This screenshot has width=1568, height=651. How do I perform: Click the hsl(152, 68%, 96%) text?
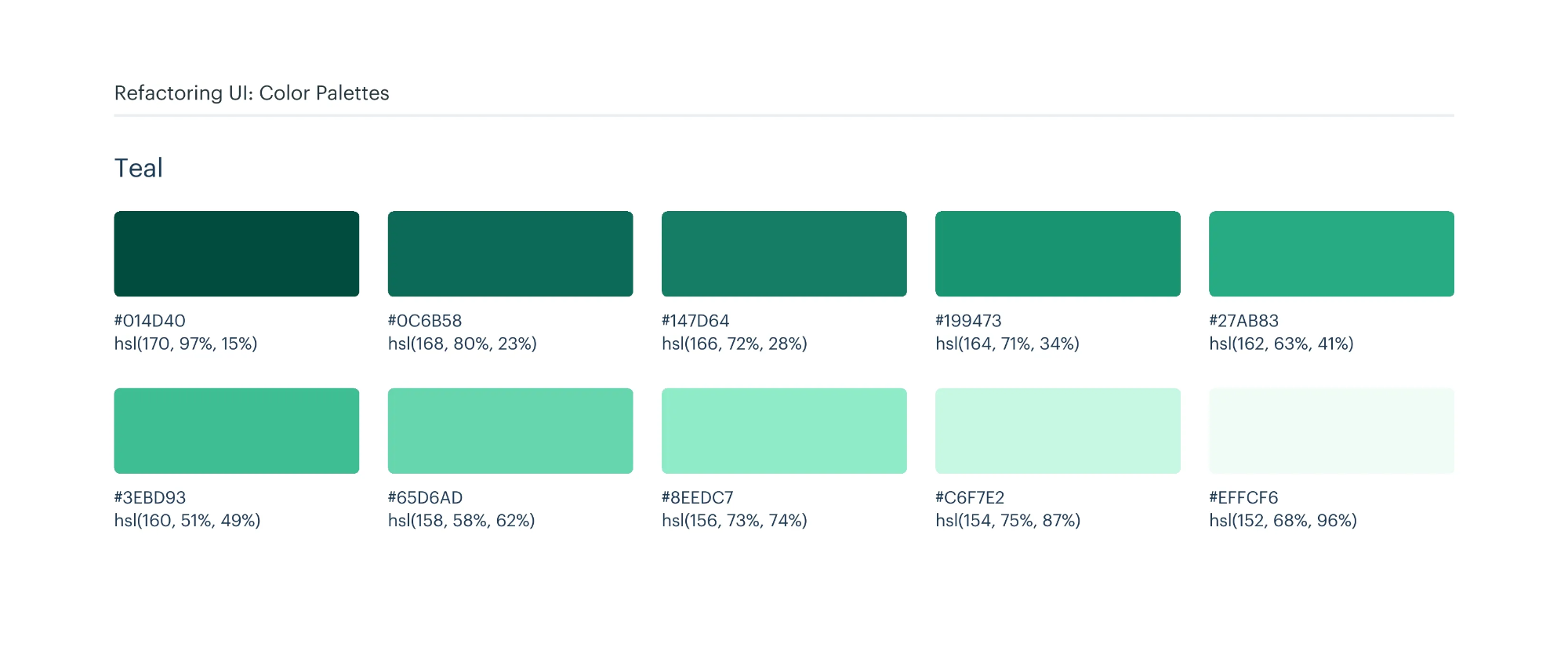1283,521
